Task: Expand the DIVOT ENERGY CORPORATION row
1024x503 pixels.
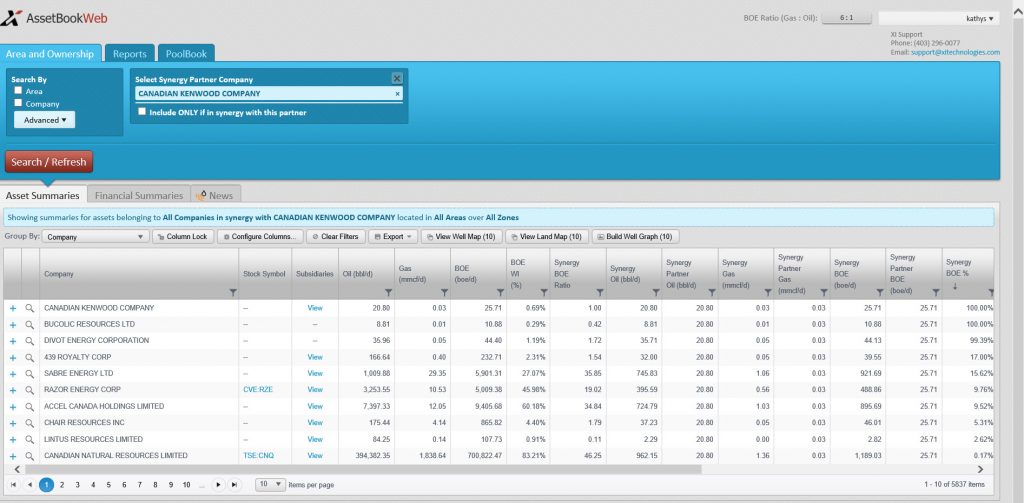Action: tap(12, 341)
